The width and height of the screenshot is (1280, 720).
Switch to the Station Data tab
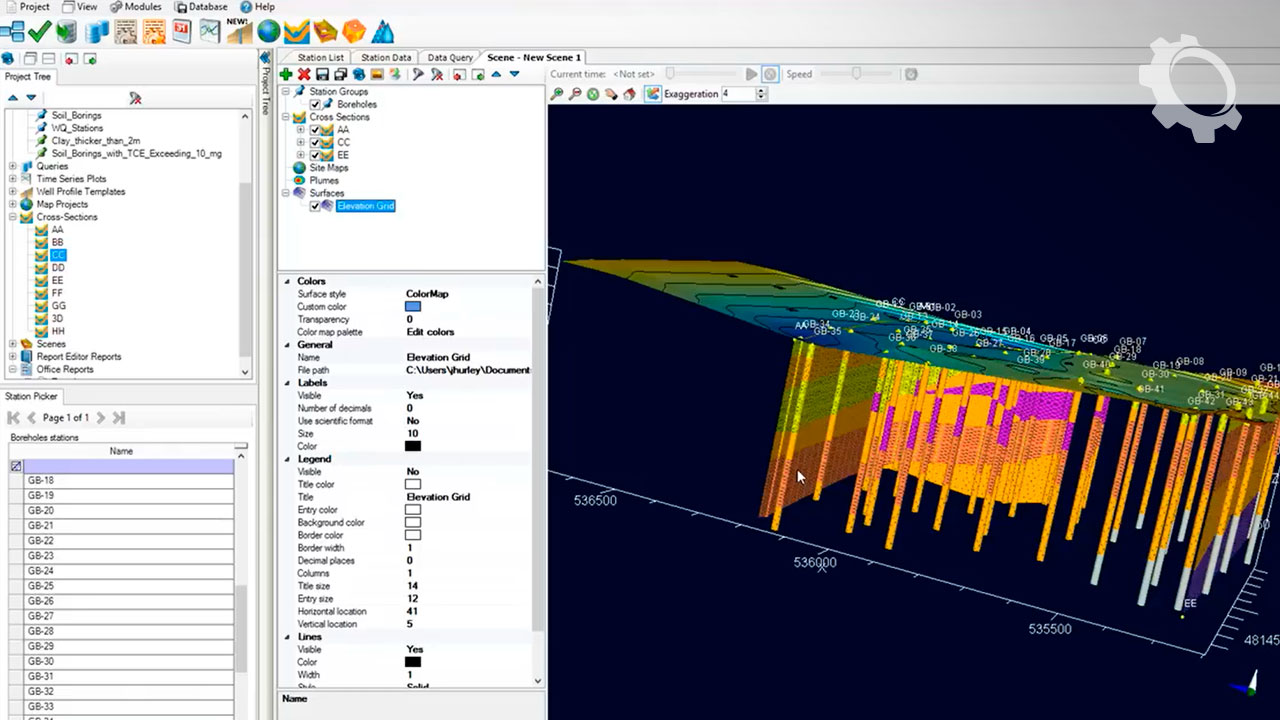click(x=385, y=58)
